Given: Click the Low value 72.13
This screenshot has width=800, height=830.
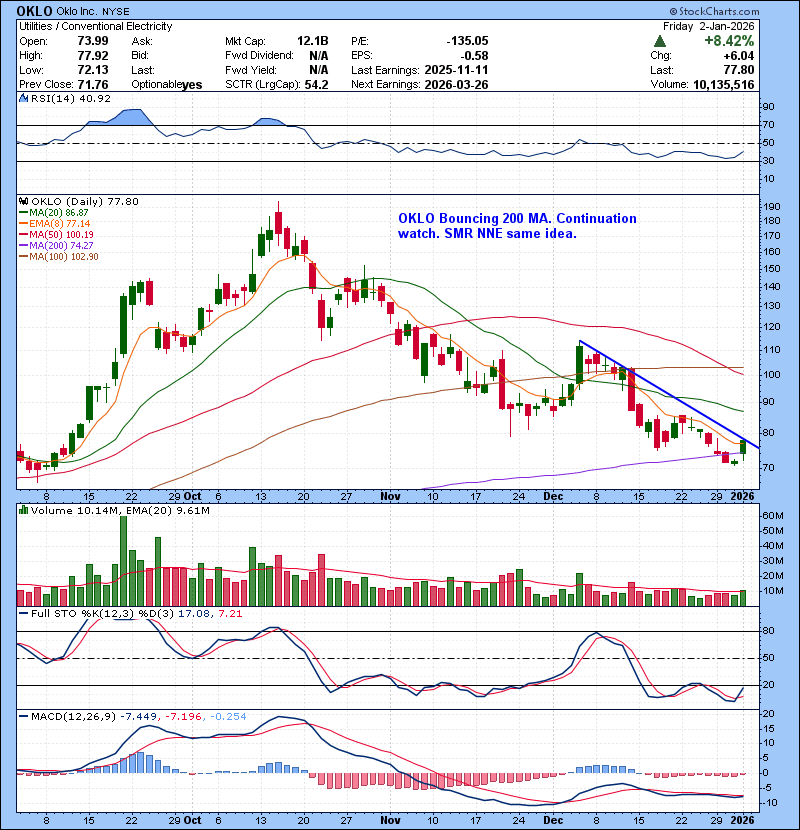Looking at the screenshot, I should [93, 70].
